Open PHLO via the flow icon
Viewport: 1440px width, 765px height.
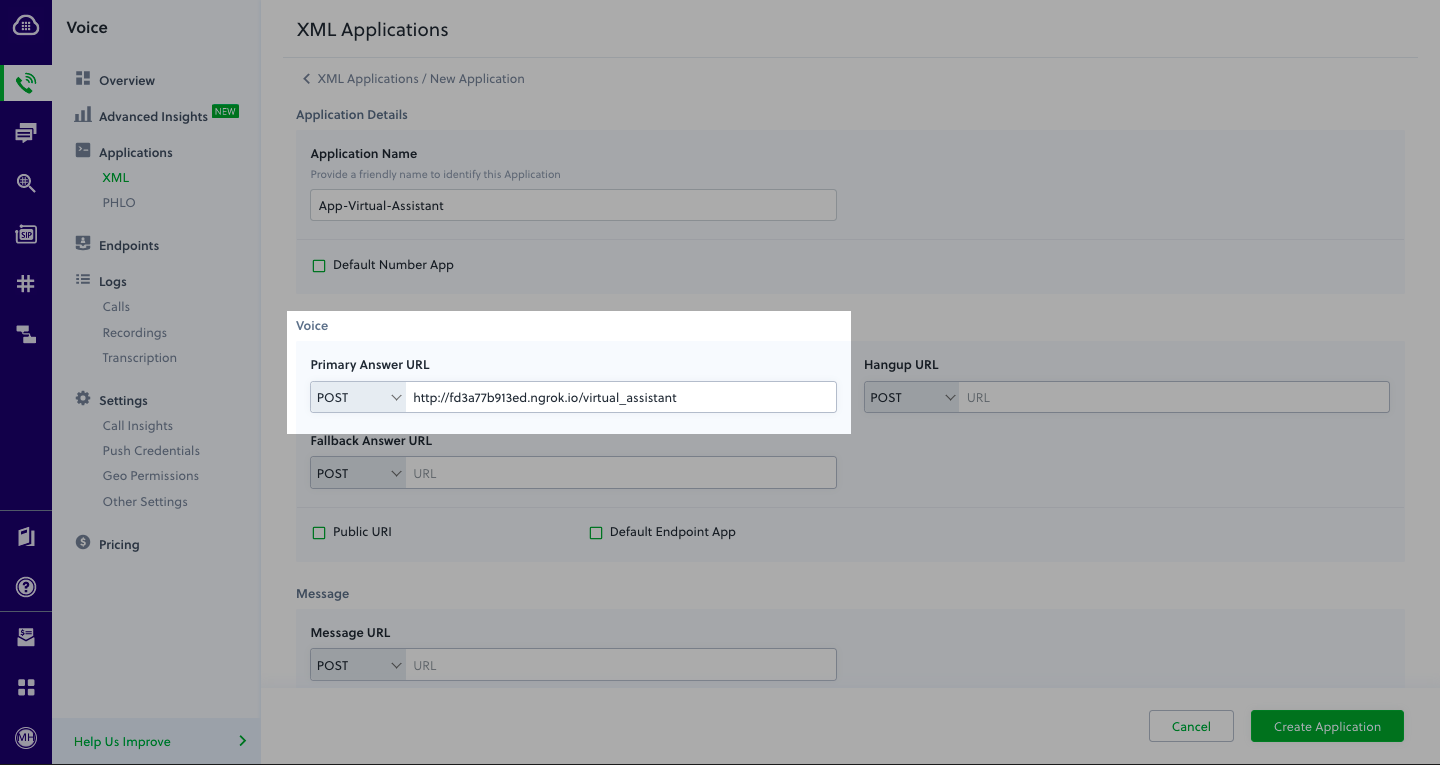(x=26, y=334)
